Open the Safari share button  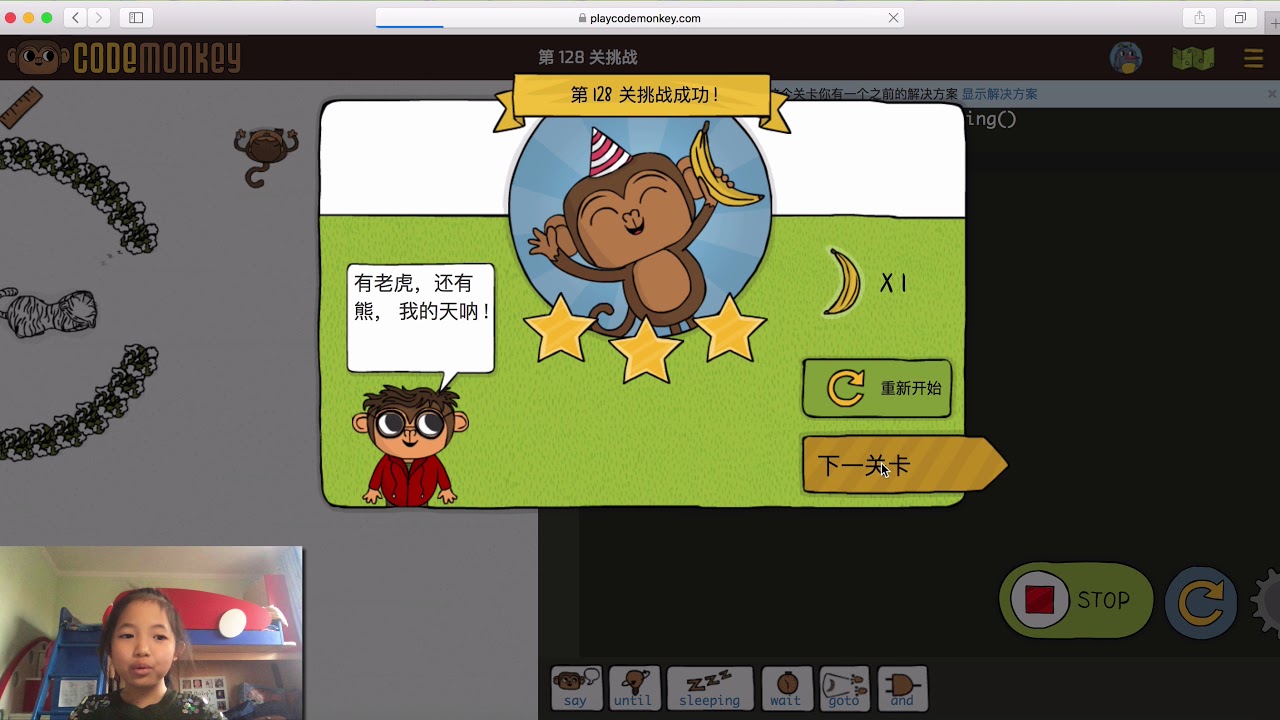click(1199, 18)
